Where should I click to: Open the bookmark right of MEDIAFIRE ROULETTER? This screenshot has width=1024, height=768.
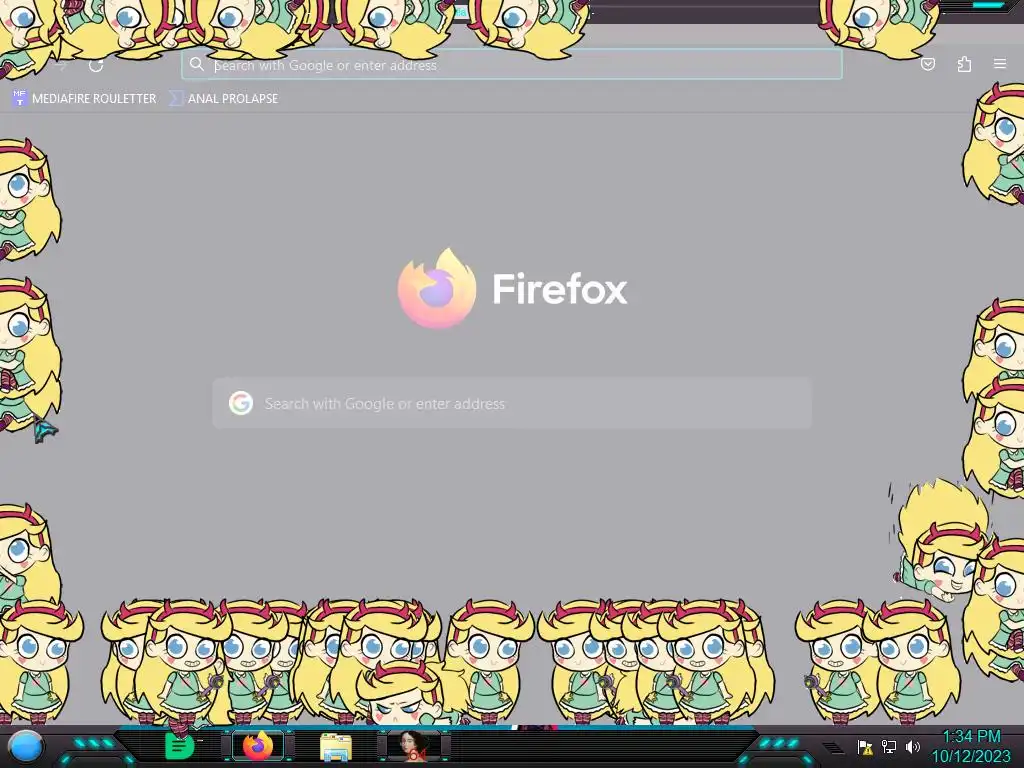tap(223, 99)
